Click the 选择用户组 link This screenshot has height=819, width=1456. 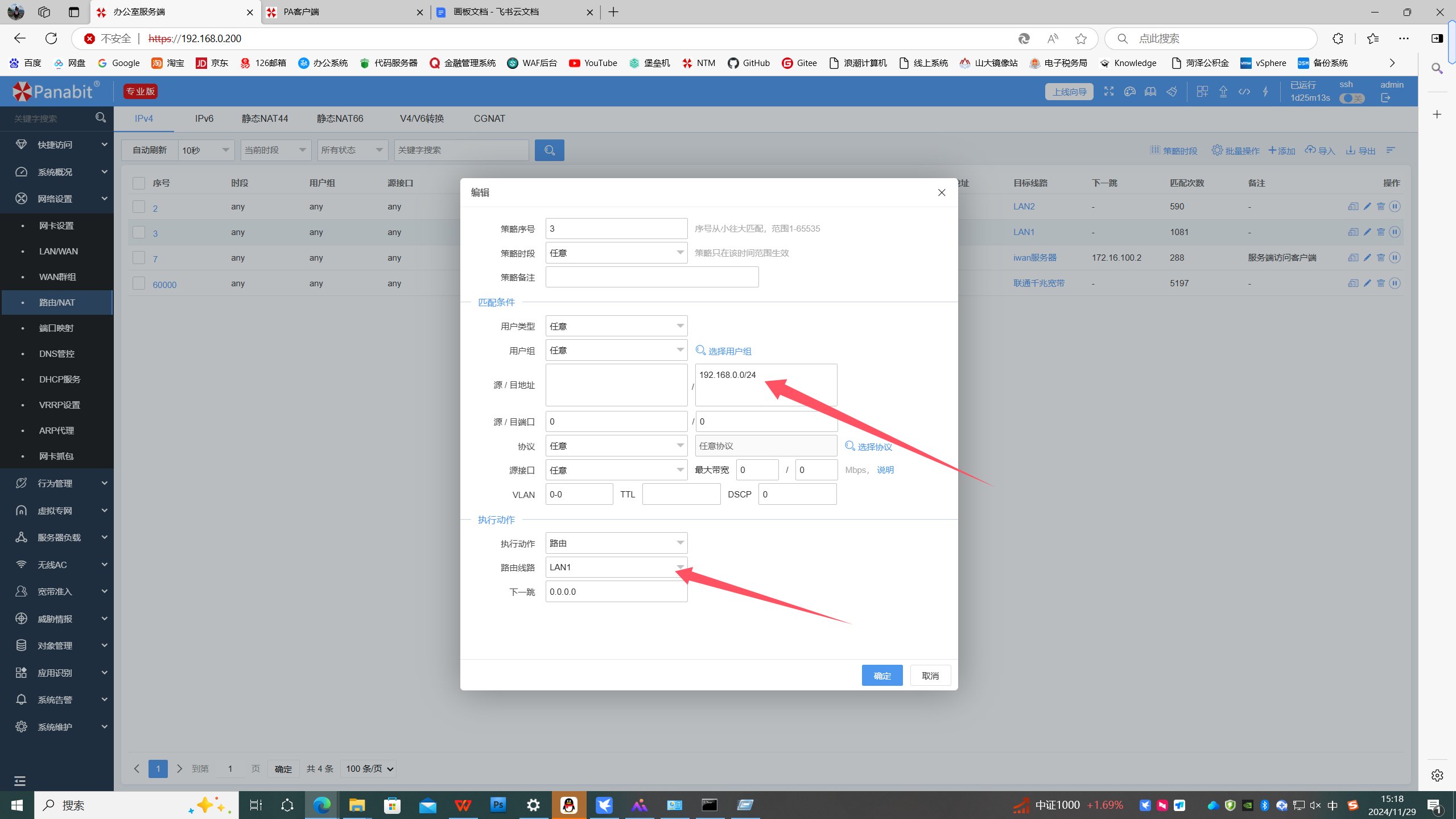tap(724, 351)
